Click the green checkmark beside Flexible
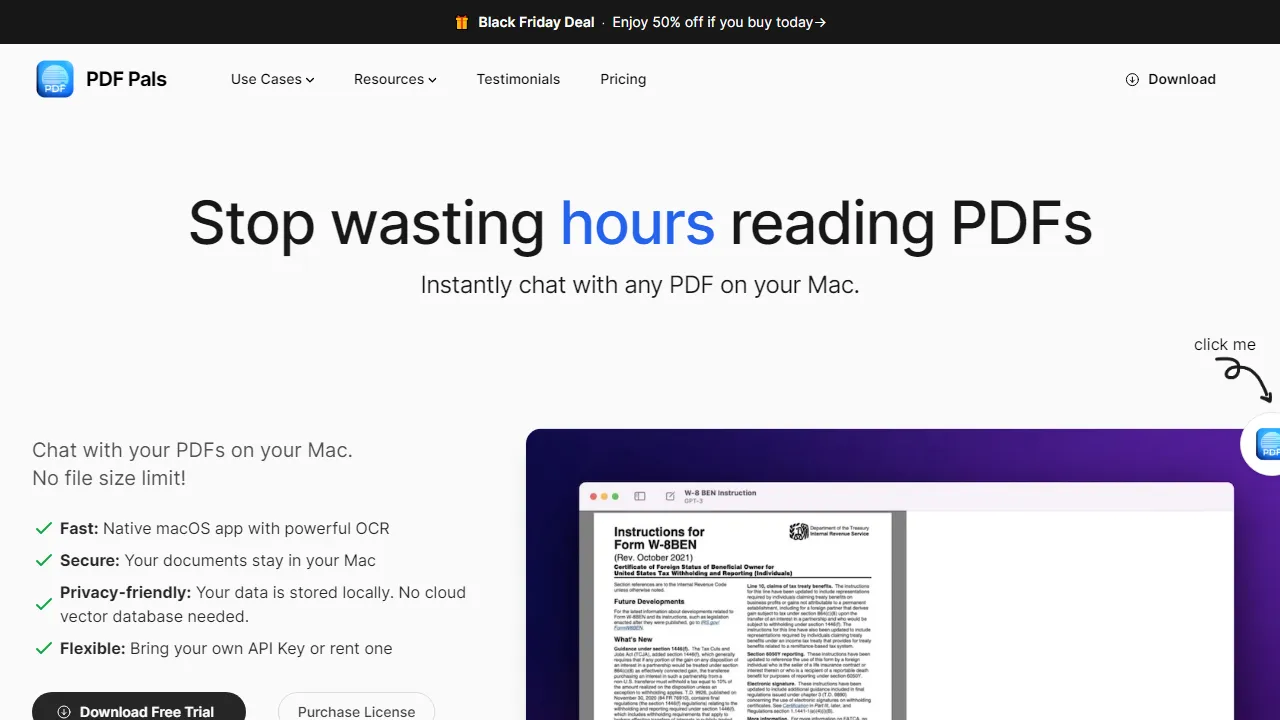Viewport: 1280px width, 720px height. 44,648
